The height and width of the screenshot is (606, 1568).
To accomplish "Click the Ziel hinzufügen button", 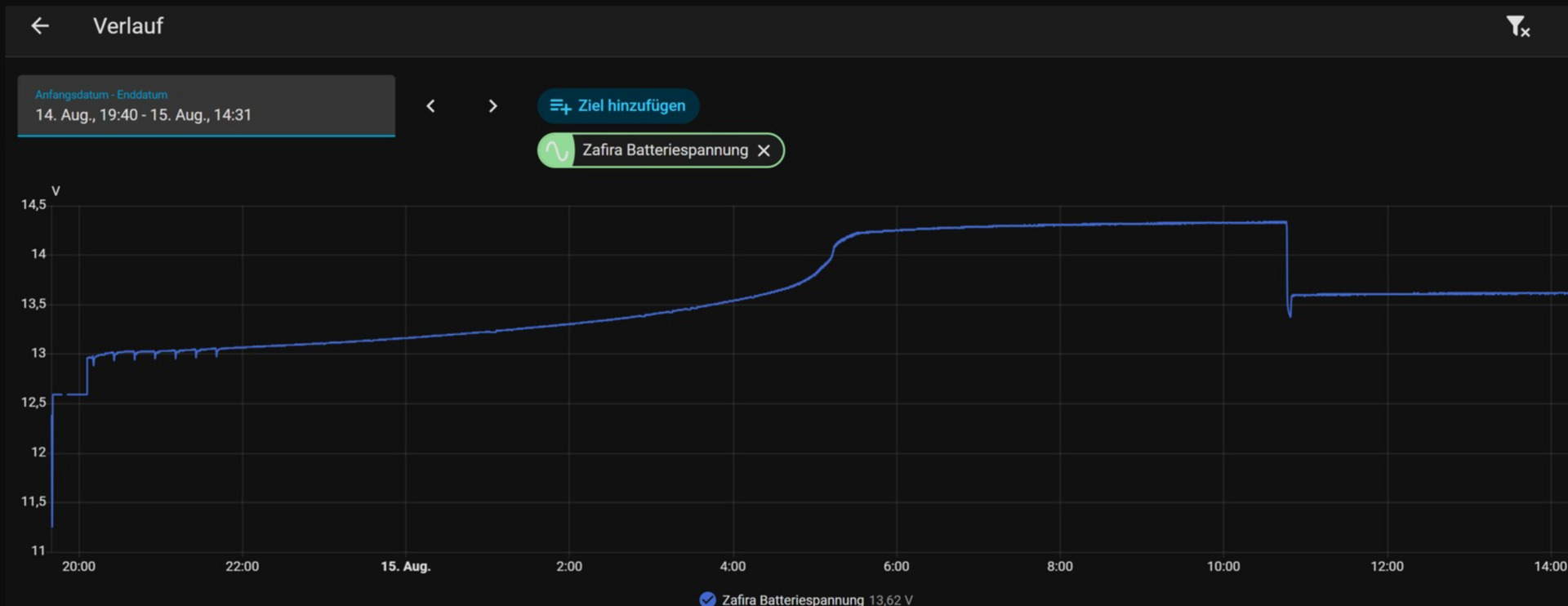I will tap(618, 106).
